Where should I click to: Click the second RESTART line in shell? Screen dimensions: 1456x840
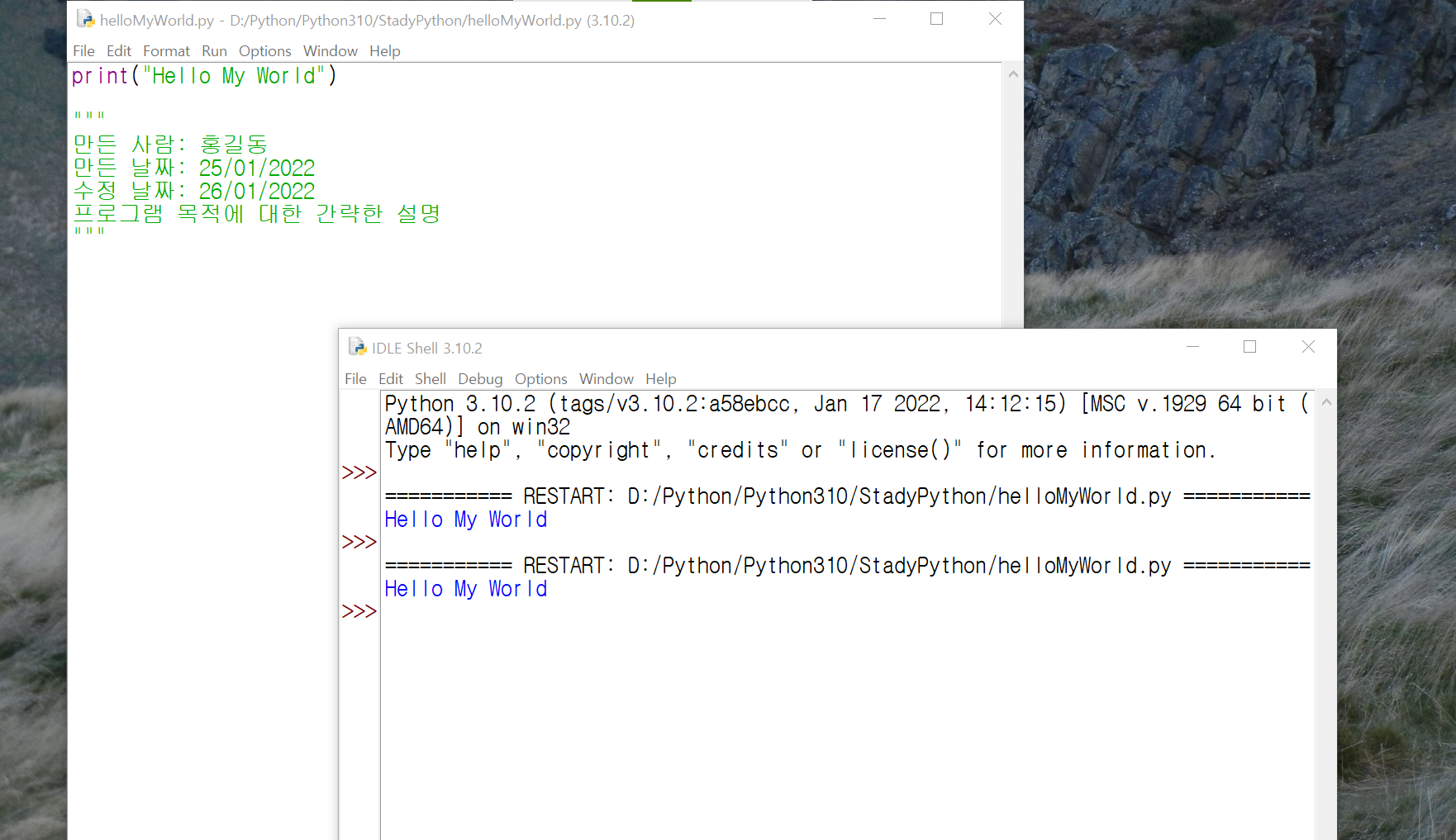click(848, 566)
